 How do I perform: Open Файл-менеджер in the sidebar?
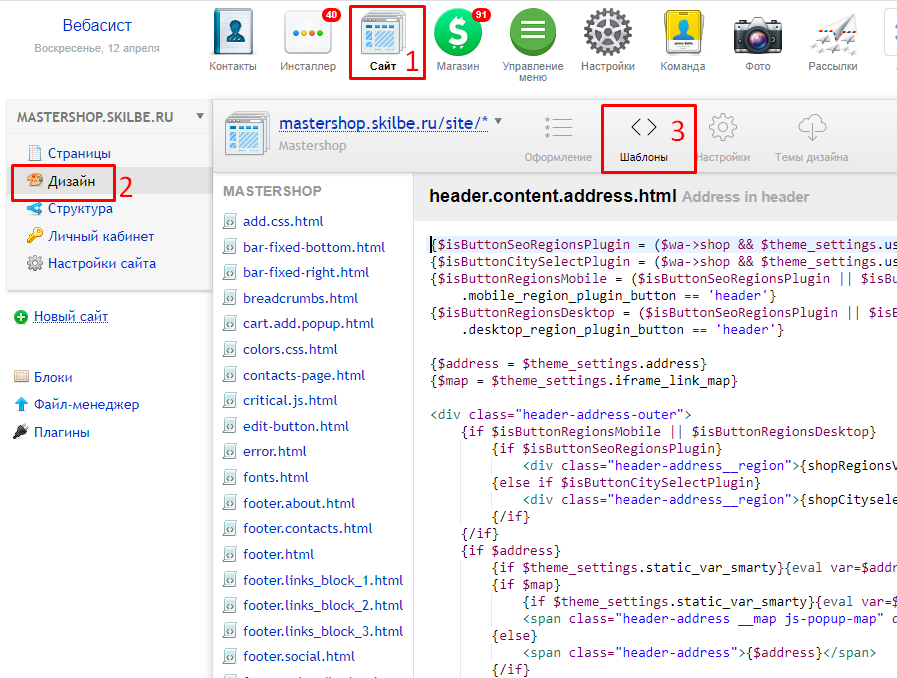coord(86,405)
